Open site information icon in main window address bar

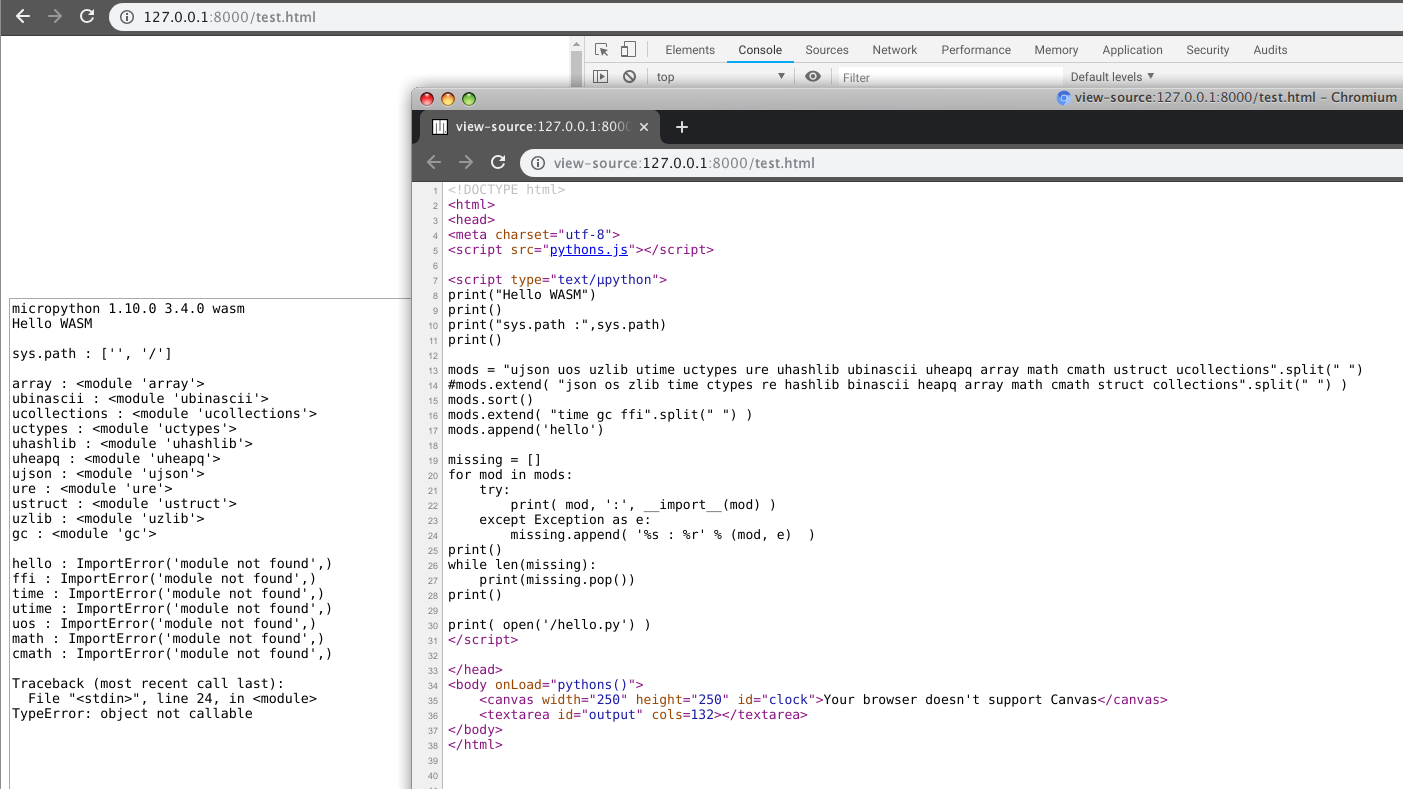tap(127, 17)
